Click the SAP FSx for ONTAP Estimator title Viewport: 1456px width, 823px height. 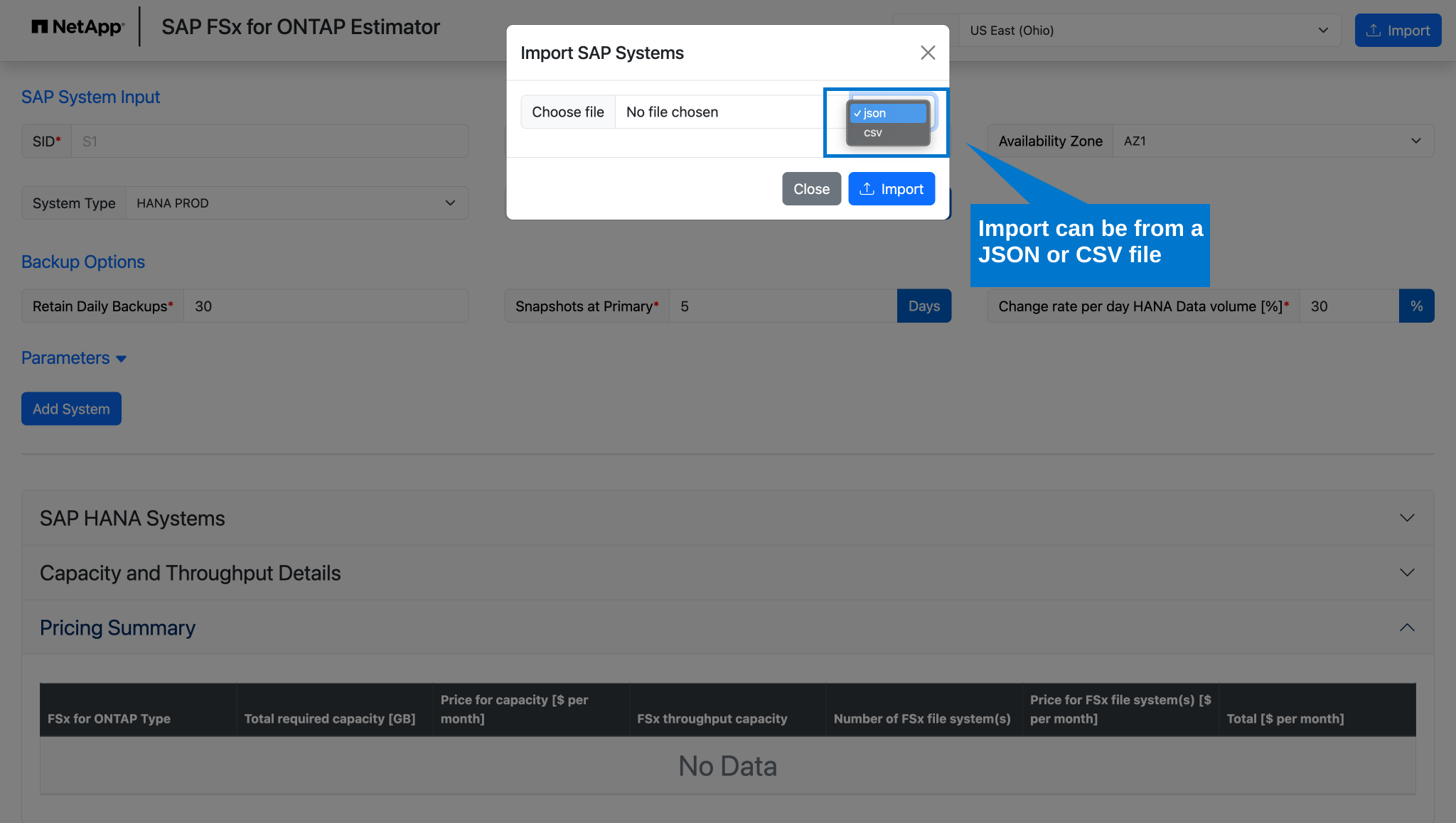301,27
